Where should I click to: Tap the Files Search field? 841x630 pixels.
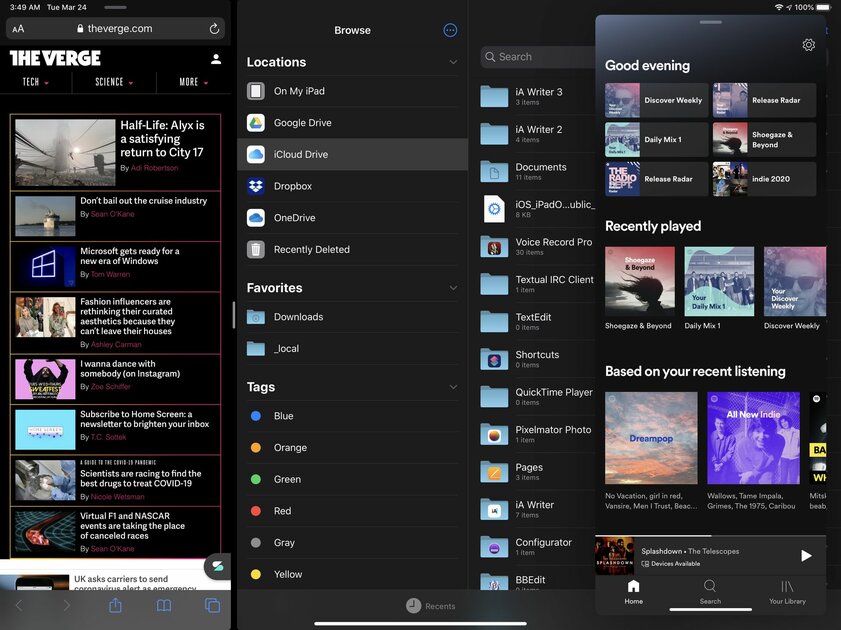click(x=538, y=57)
